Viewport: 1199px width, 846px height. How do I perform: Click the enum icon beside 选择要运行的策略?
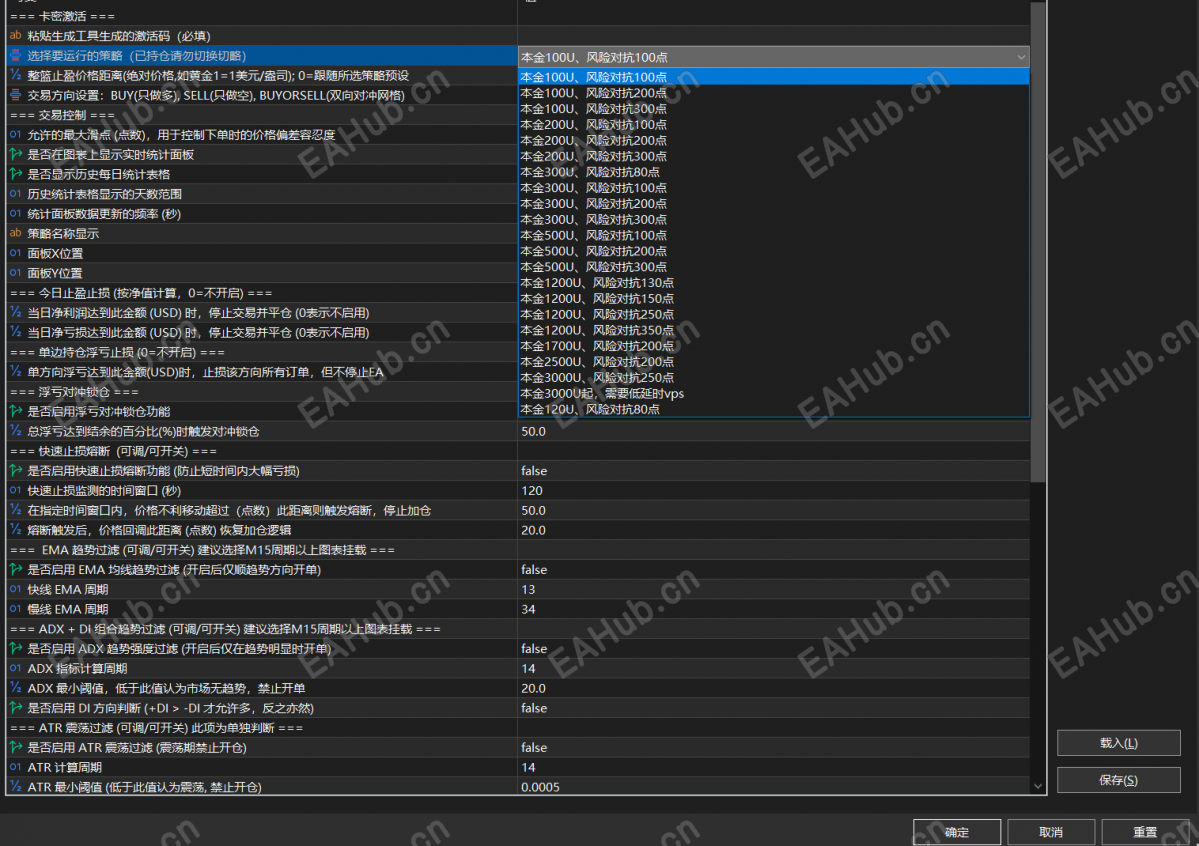(15, 55)
